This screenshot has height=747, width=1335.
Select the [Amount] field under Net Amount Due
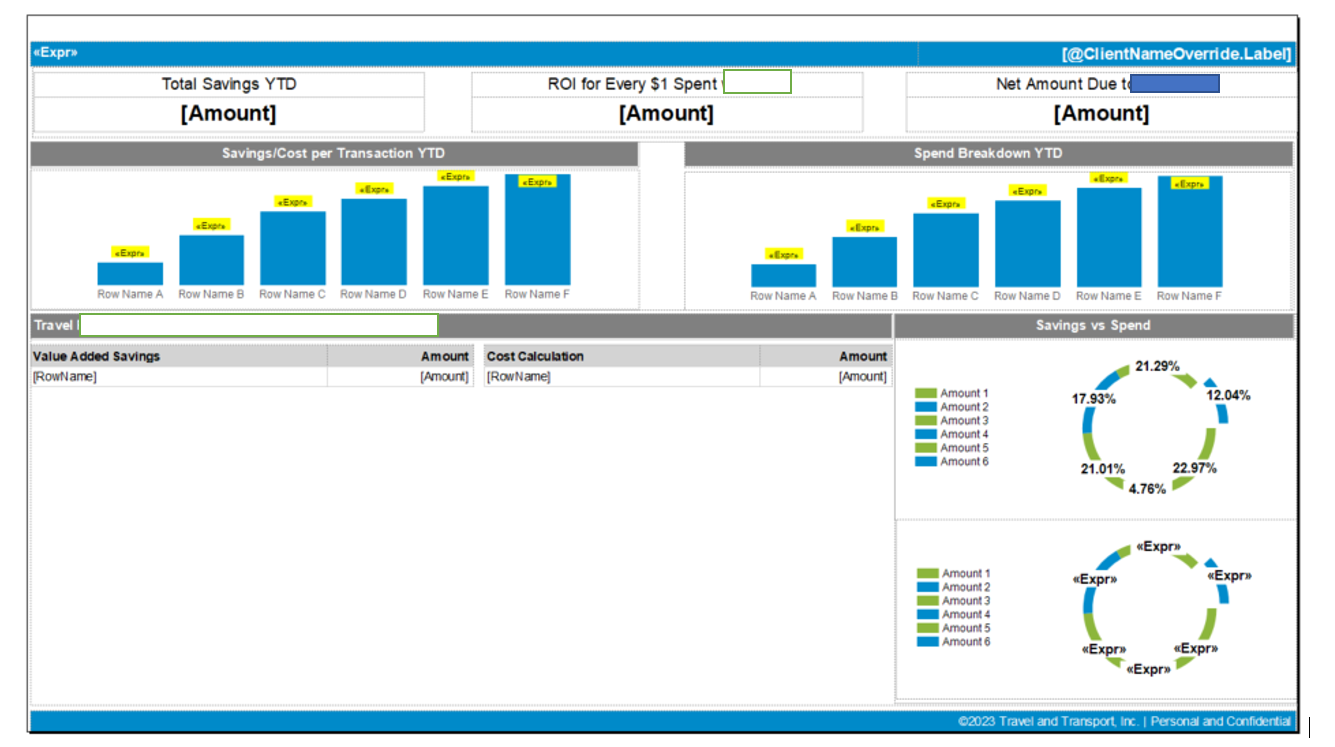(x=1101, y=114)
